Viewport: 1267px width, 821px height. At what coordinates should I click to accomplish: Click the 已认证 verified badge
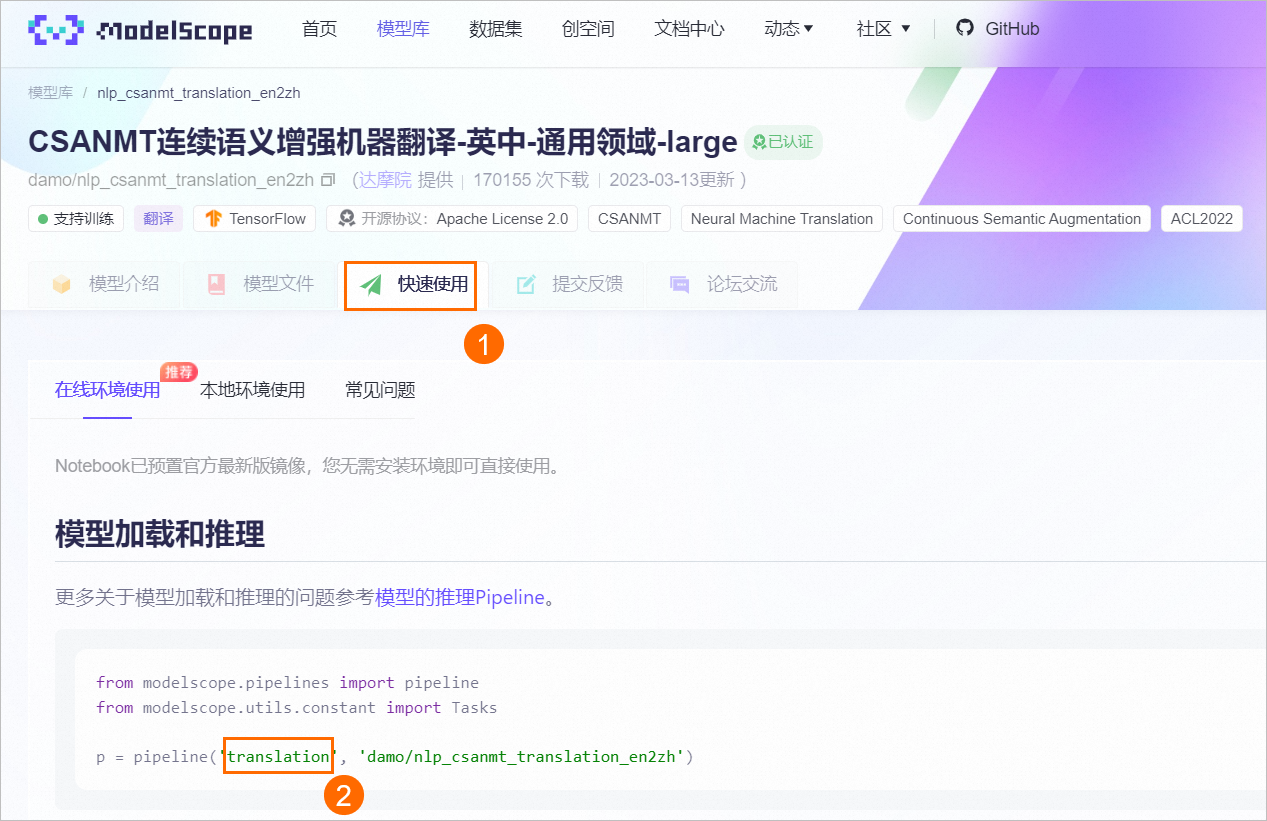[783, 142]
